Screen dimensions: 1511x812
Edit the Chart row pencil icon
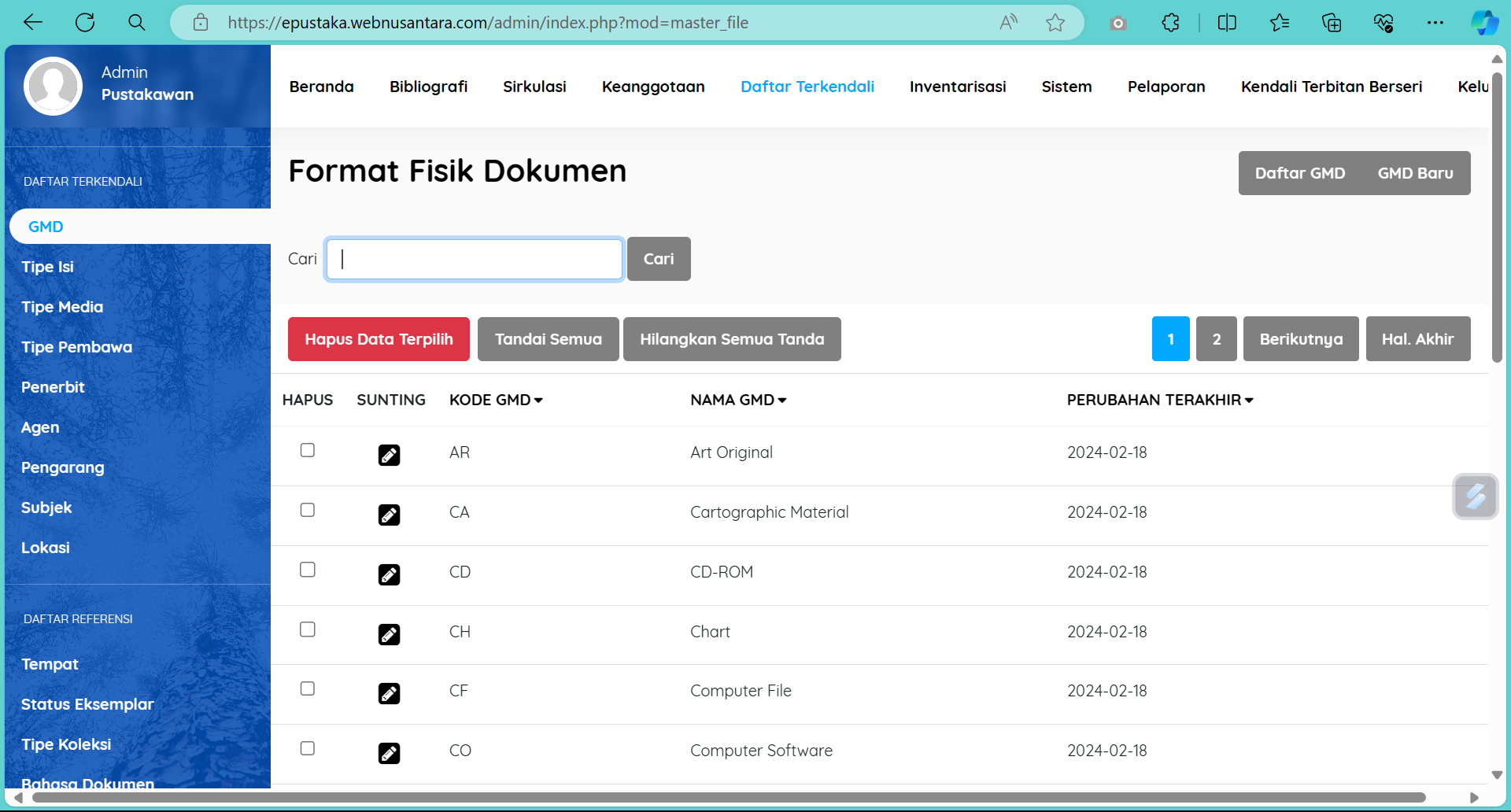389,634
